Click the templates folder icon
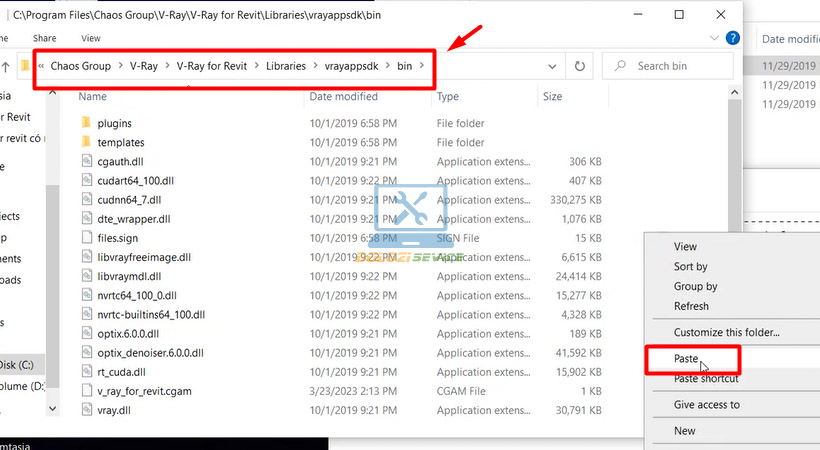The height and width of the screenshot is (450, 820). [x=87, y=142]
